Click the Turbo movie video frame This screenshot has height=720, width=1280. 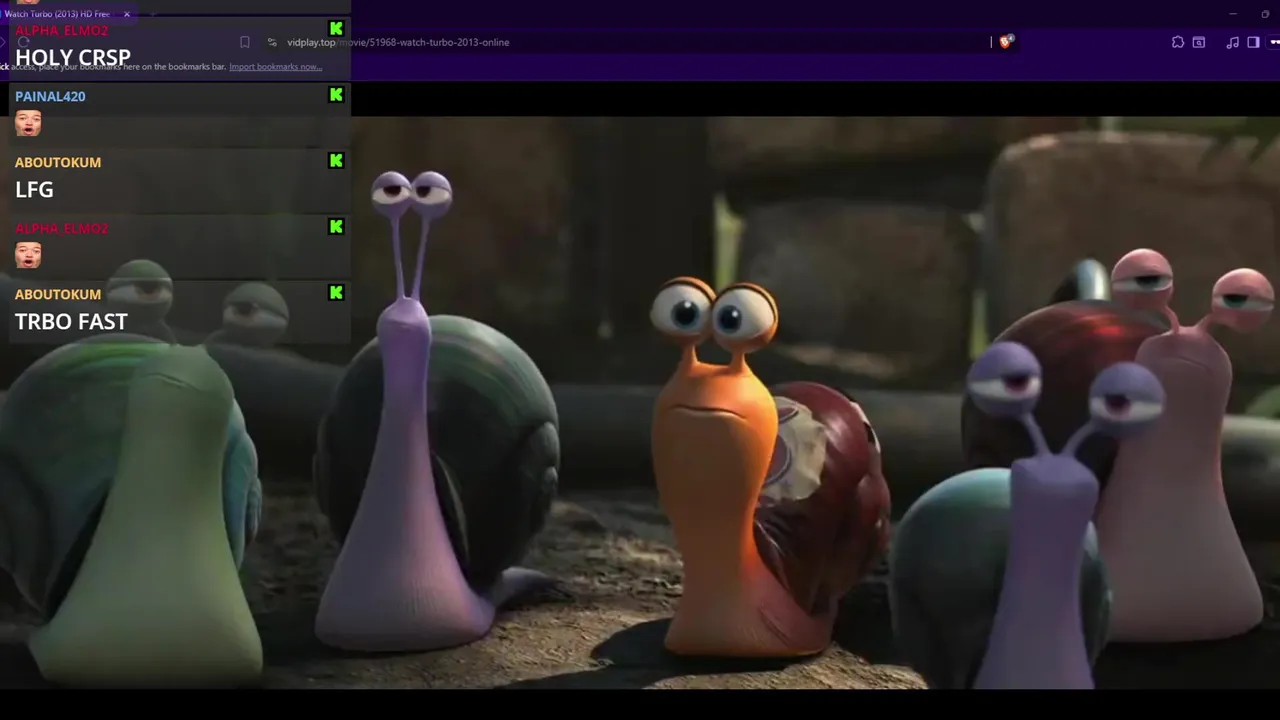(640, 402)
